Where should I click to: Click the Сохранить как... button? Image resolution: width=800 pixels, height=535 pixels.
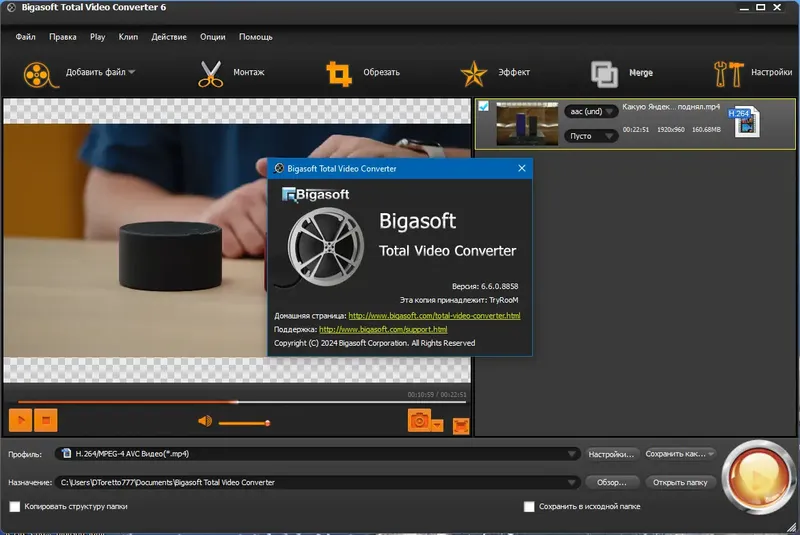point(680,454)
